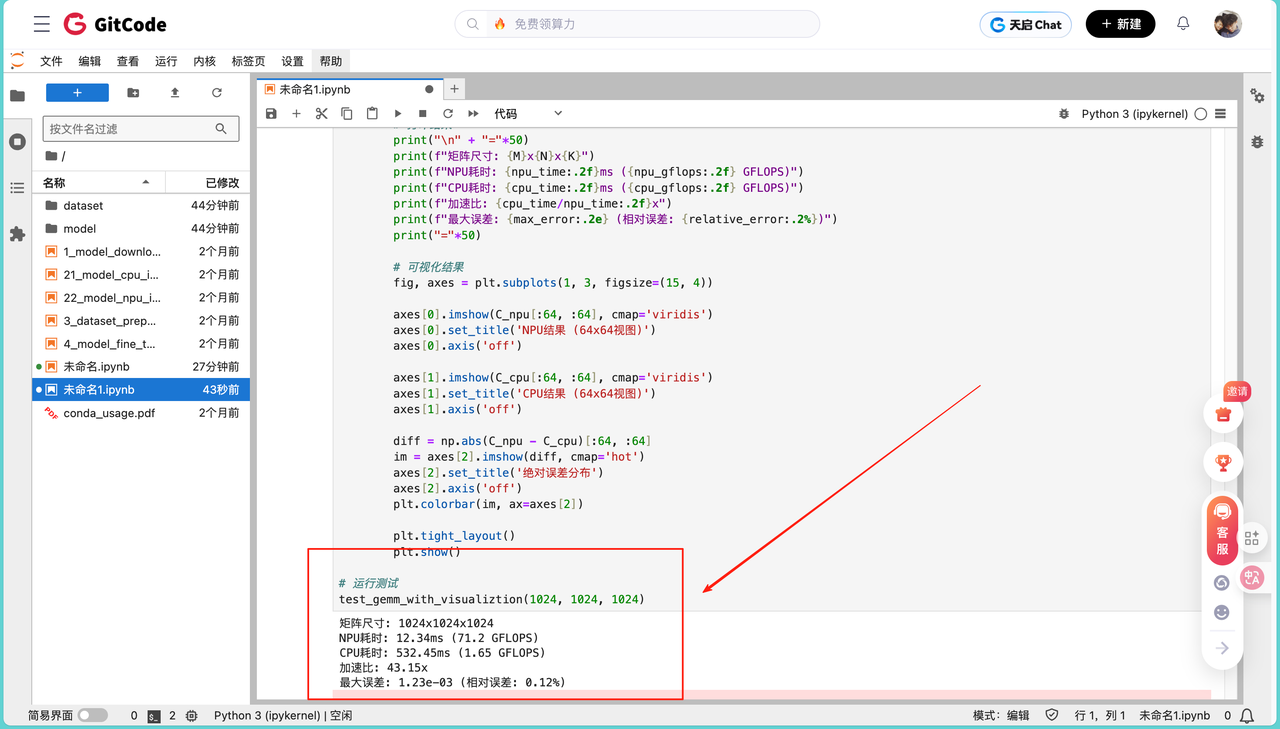The height and width of the screenshot is (729, 1280).
Task: Open the 客服 customer service button
Action: pyautogui.click(x=1222, y=531)
